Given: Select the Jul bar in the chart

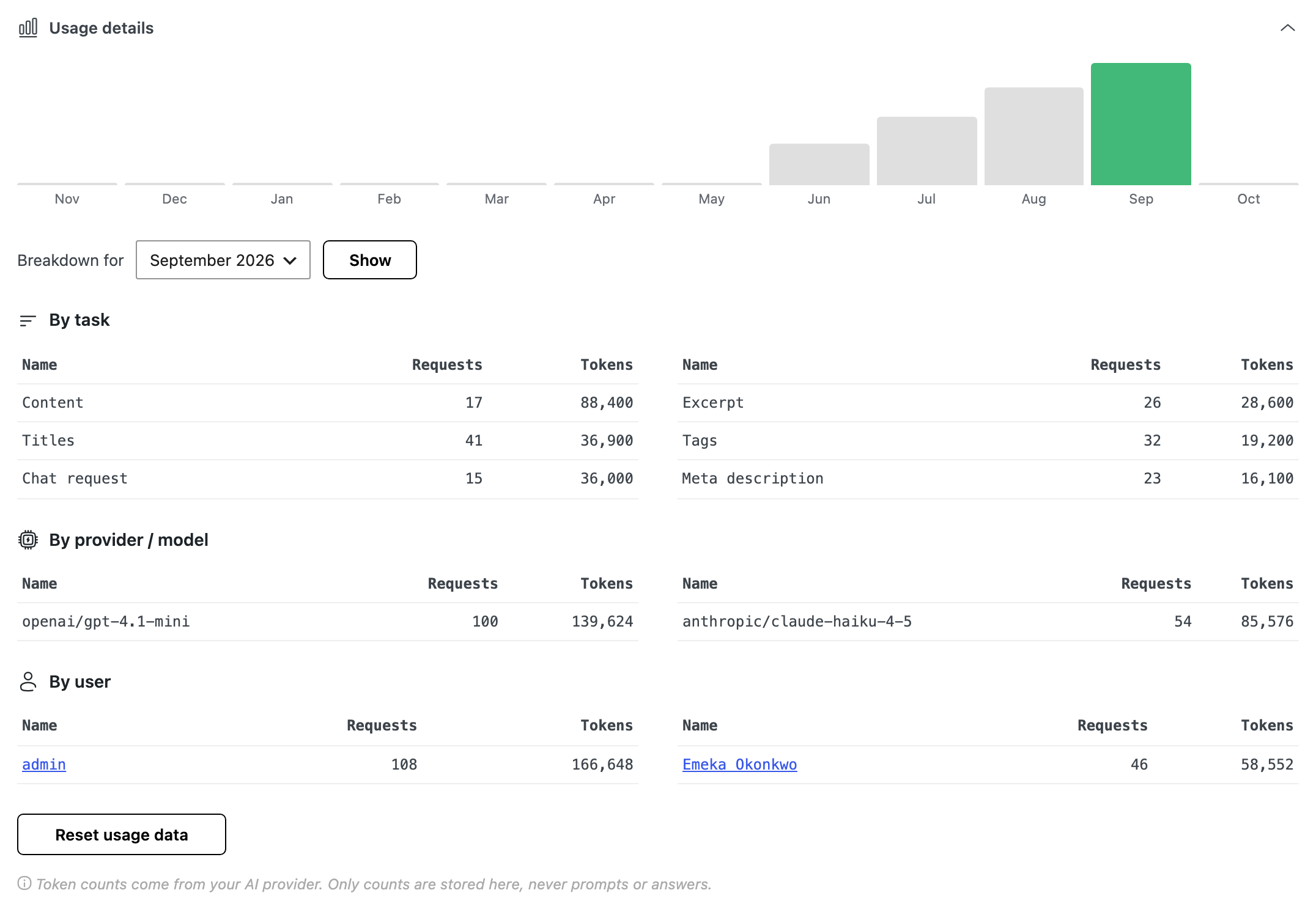Looking at the screenshot, I should pos(927,151).
